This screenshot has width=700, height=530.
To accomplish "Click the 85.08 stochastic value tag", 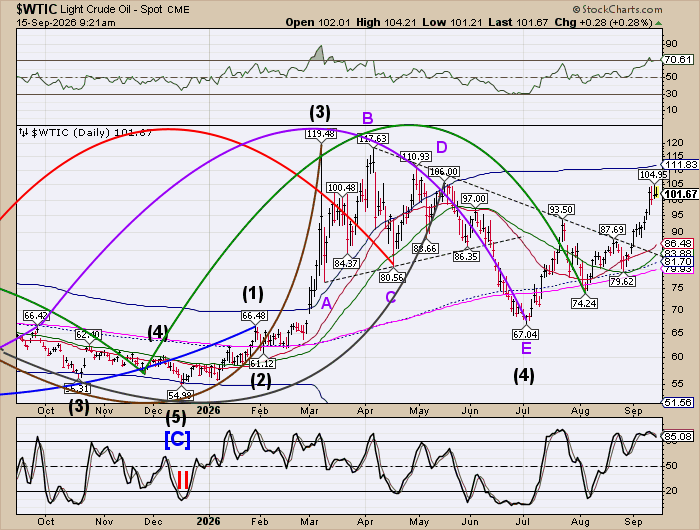I will pos(678,436).
